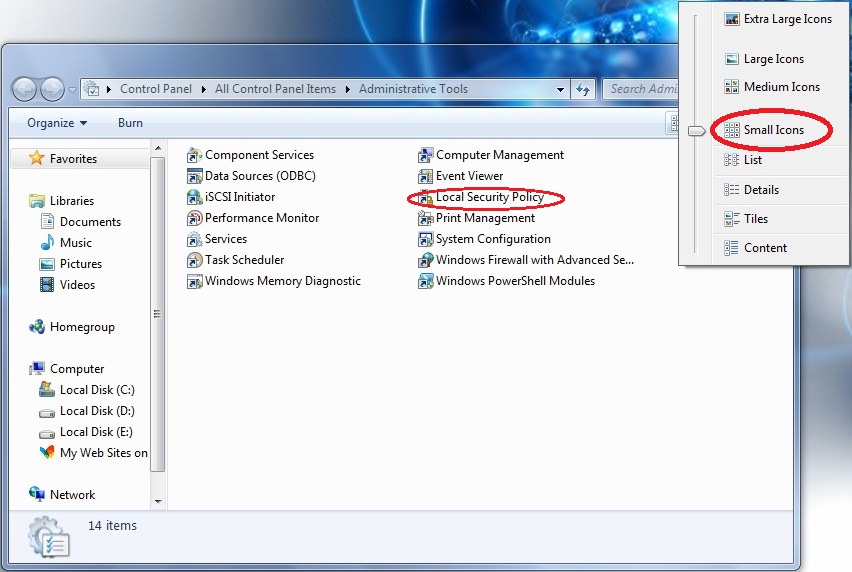
Task: Click navigation pane scrollbar down arrow
Action: pos(158,501)
